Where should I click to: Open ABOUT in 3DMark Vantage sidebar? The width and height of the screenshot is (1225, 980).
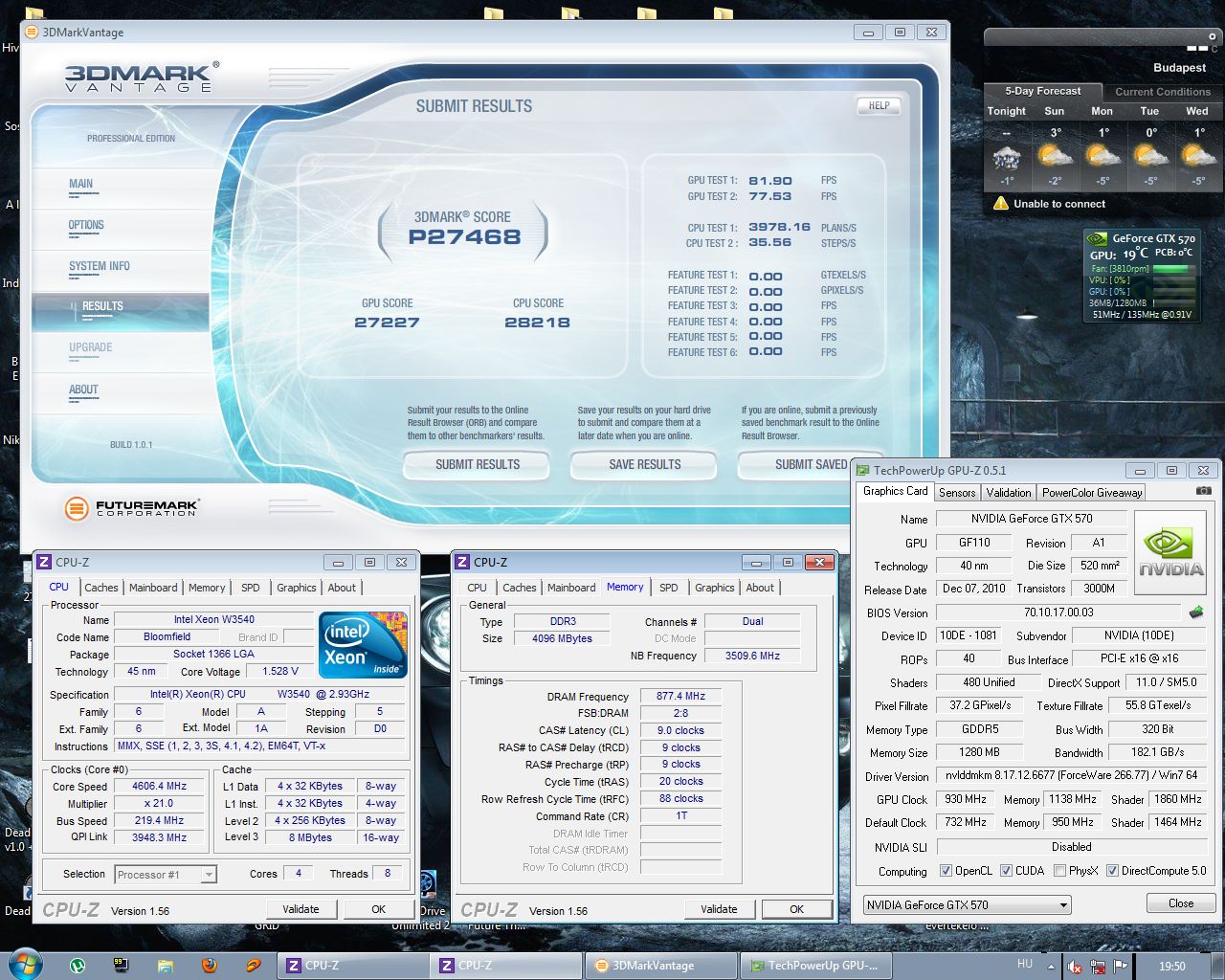(x=83, y=390)
